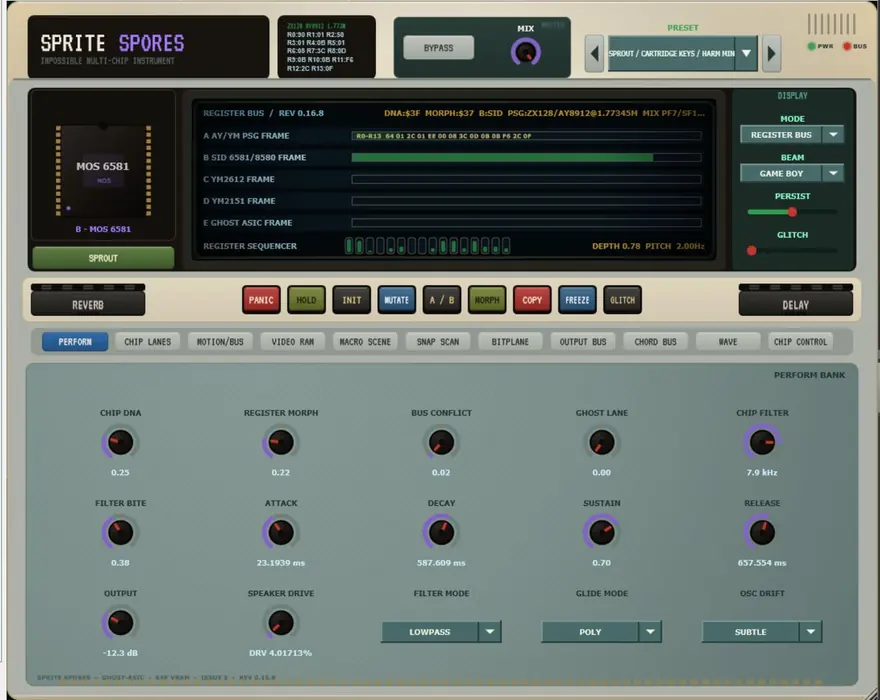This screenshot has height=700, width=880.
Task: Open the GLIDE MODE dropdown arrow
Action: tap(650, 632)
